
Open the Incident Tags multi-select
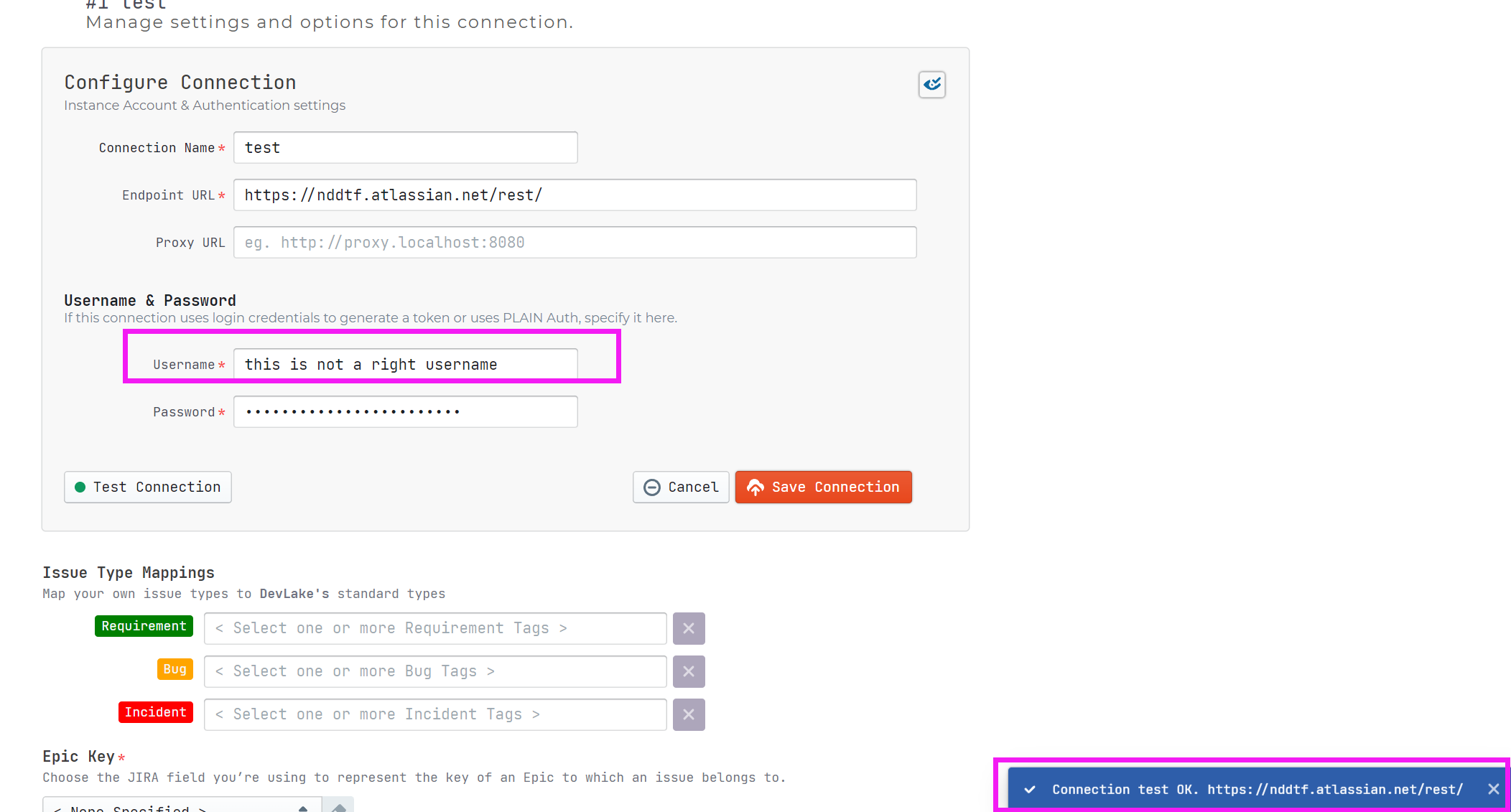(x=434, y=714)
